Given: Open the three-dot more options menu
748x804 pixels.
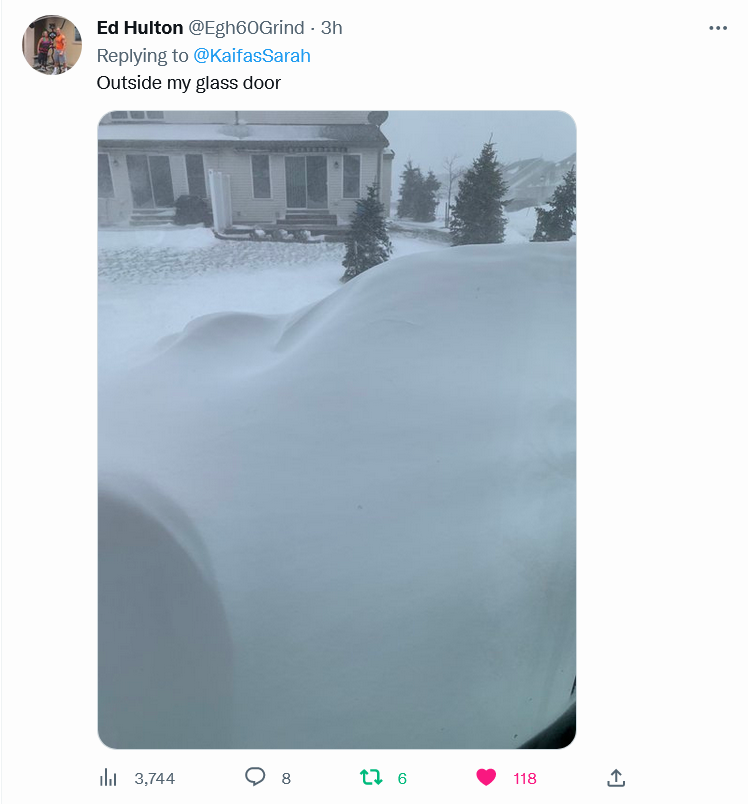Looking at the screenshot, I should [x=718, y=28].
